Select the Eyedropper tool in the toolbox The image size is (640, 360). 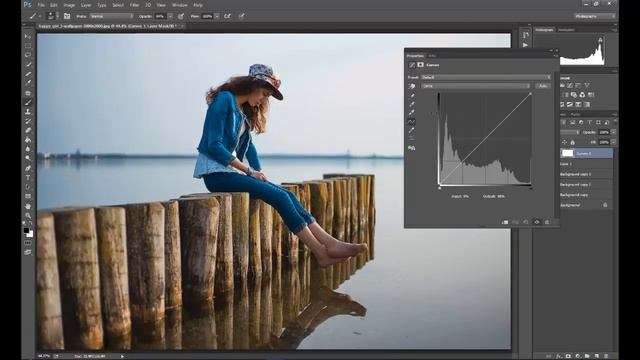point(28,83)
